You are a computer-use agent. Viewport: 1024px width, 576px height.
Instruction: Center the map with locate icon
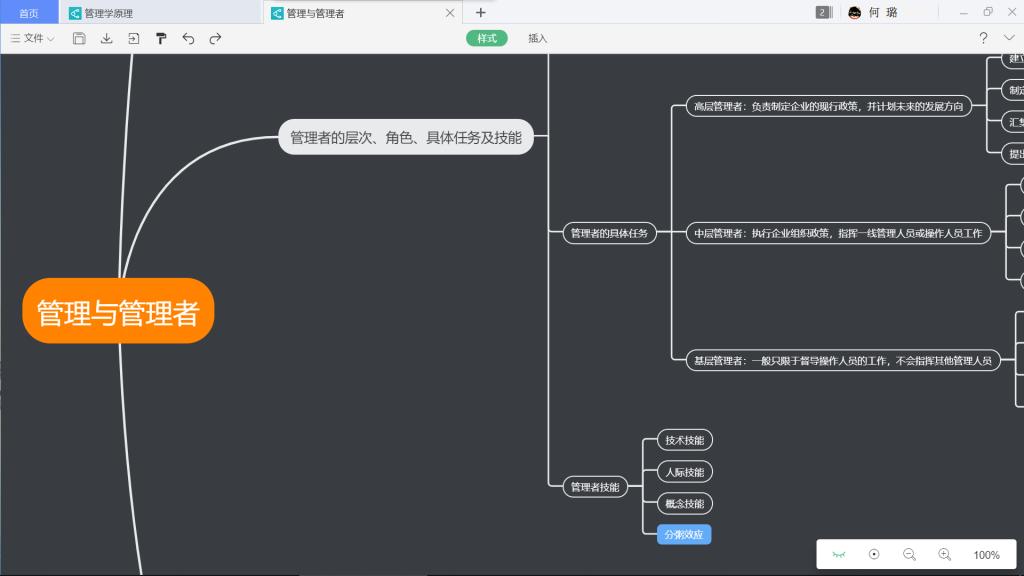coord(874,554)
